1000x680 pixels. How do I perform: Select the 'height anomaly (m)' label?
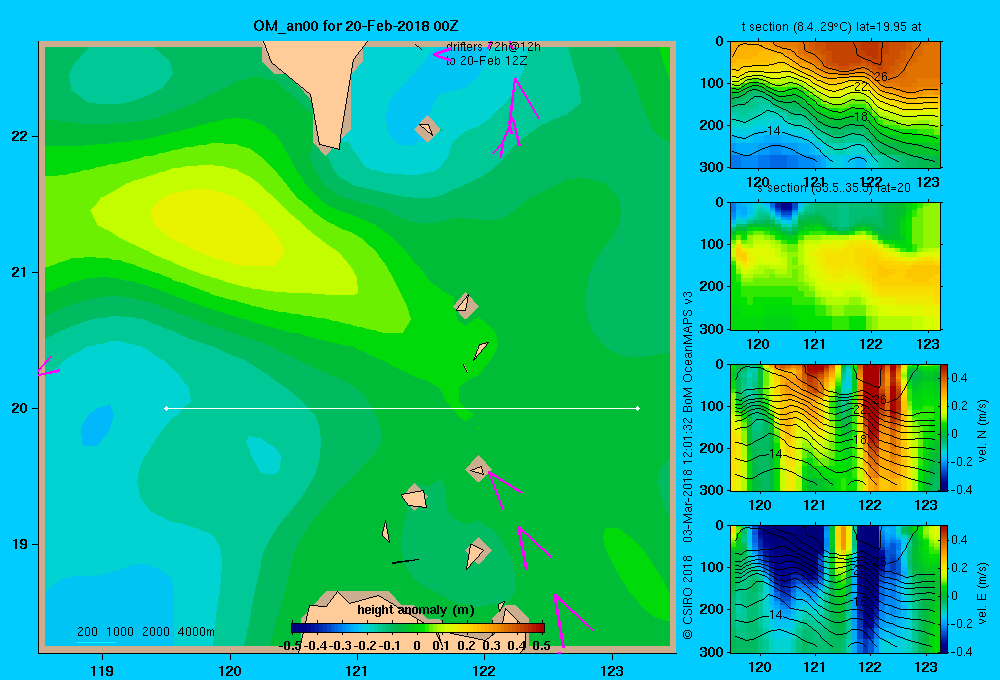[x=416, y=610]
